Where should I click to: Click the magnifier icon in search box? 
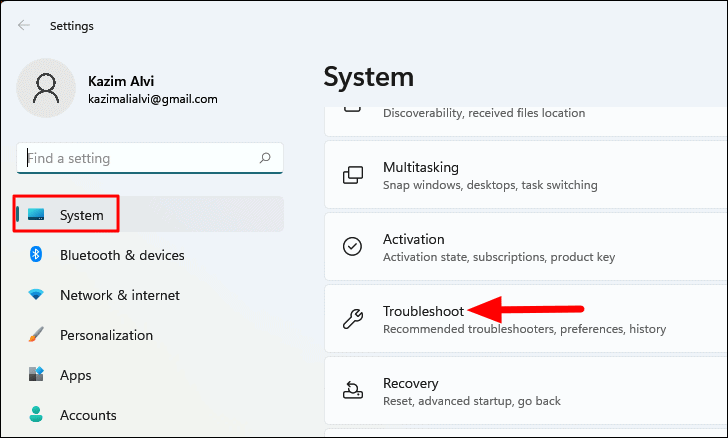point(265,158)
